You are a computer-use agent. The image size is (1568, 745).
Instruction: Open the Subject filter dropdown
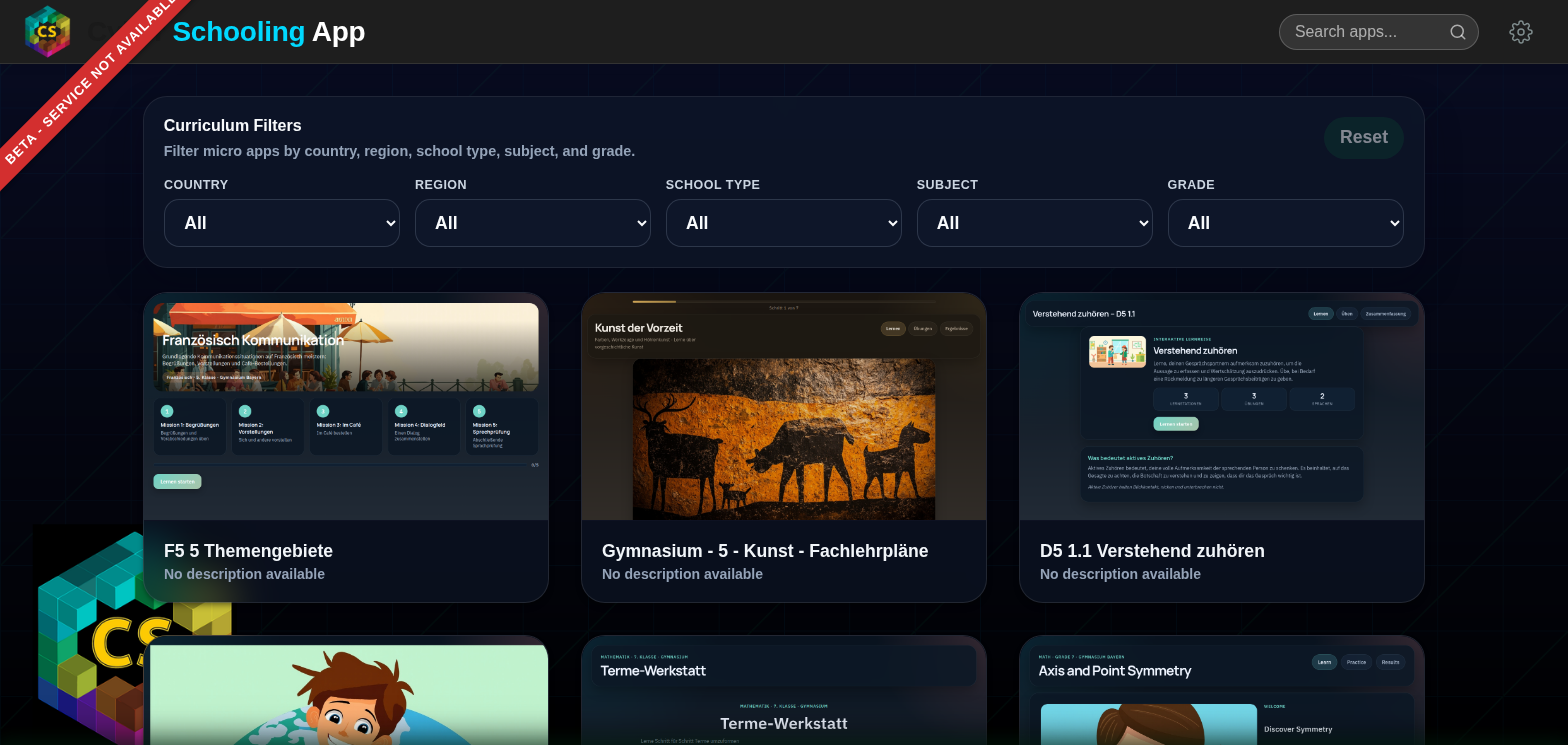coord(1035,223)
